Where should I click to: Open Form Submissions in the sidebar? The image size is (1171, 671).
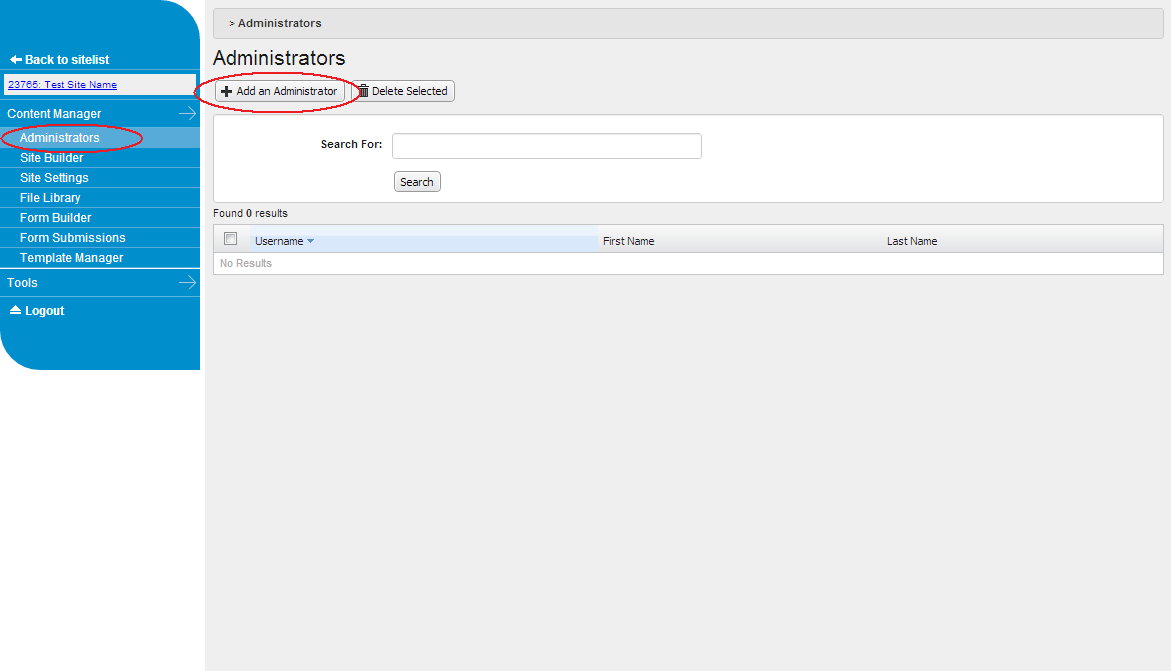tap(73, 238)
